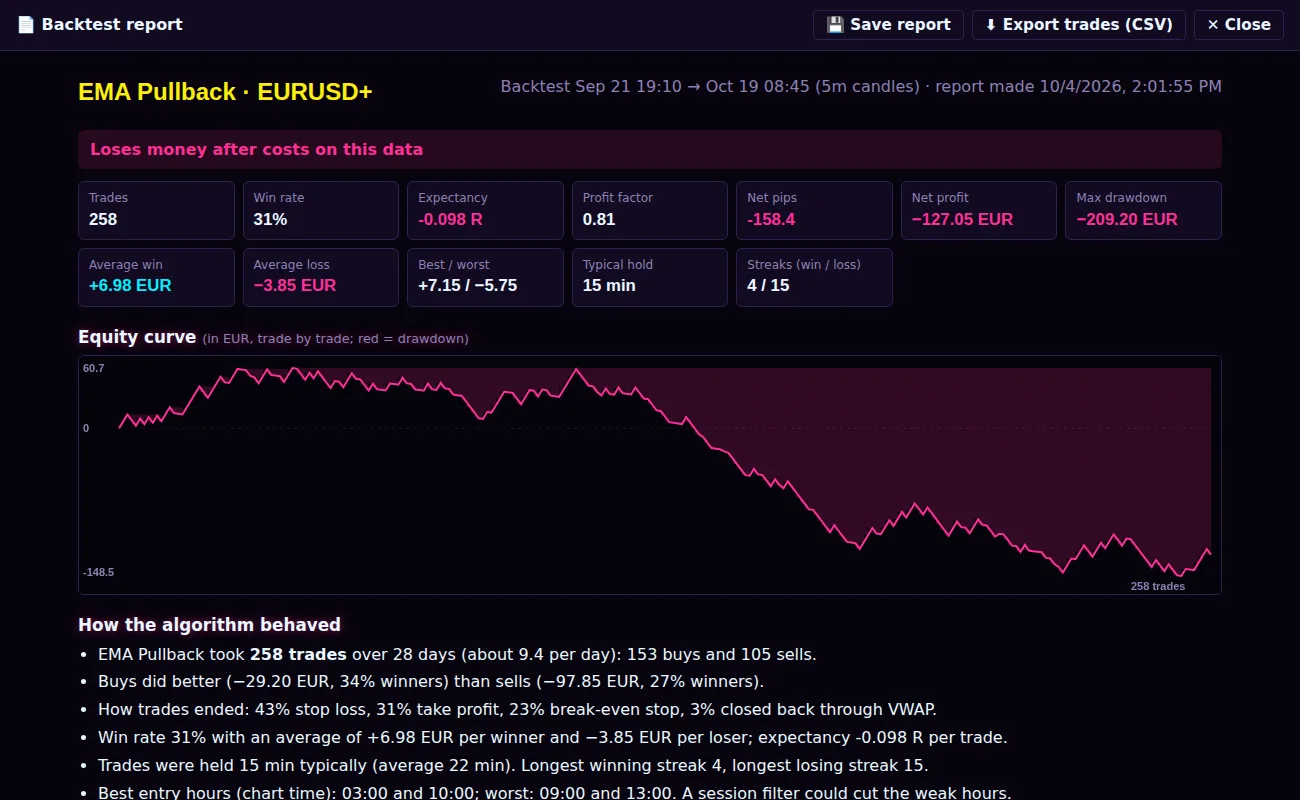Select the Win rate 31% card
Image resolution: width=1300 pixels, height=800 pixels.
321,210
